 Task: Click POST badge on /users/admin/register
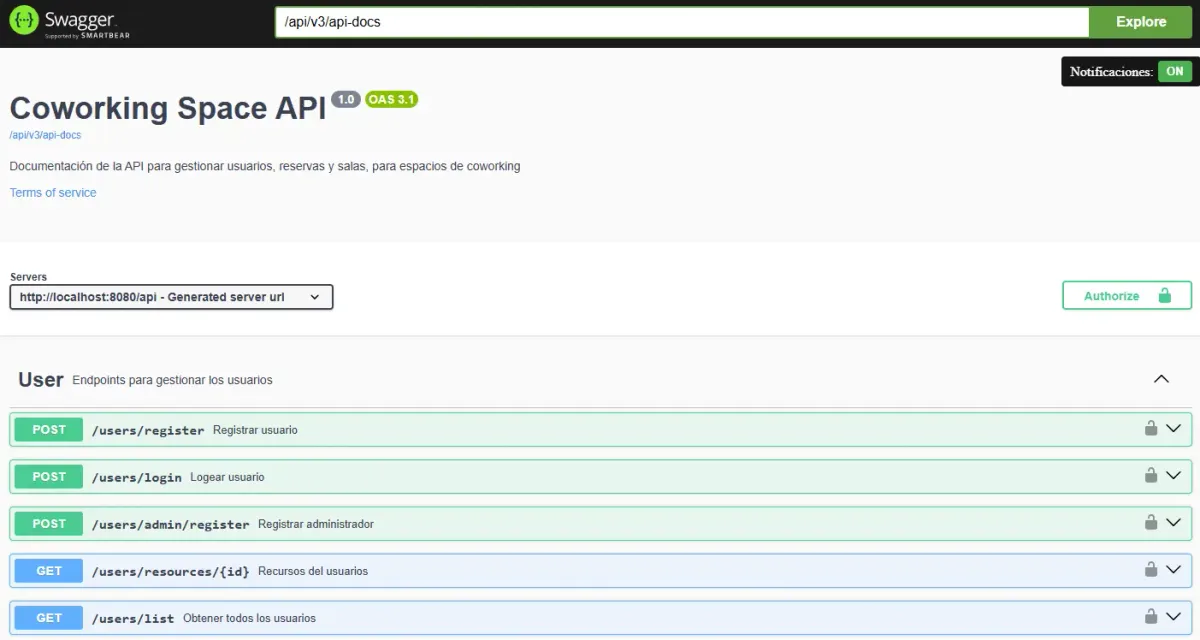click(x=49, y=524)
